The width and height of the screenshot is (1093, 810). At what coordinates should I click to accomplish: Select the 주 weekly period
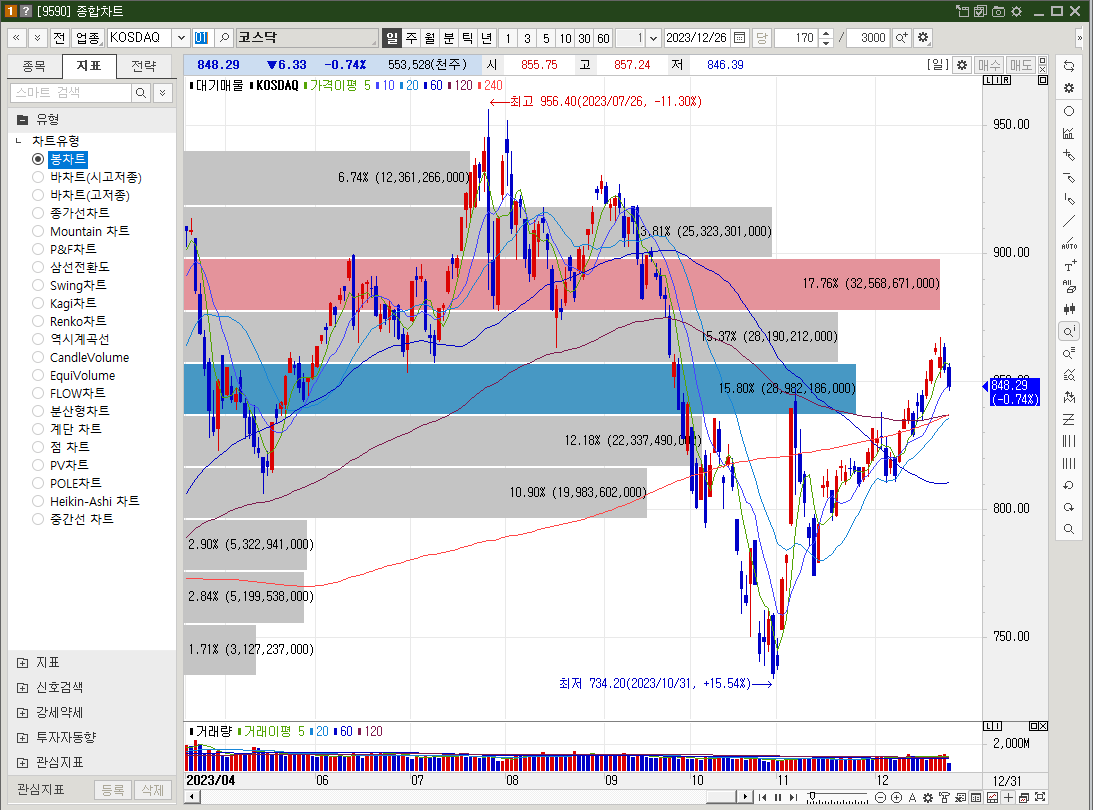point(411,38)
